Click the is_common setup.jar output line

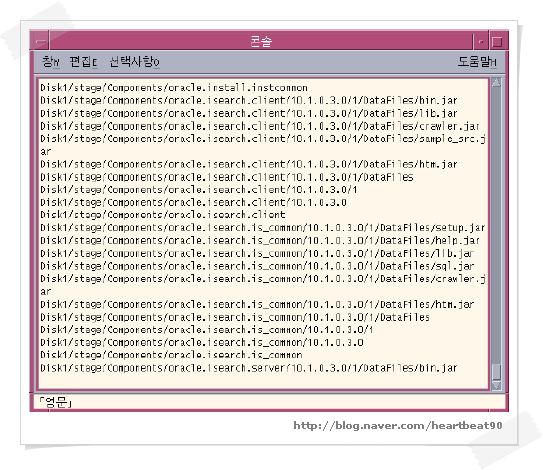point(262,228)
